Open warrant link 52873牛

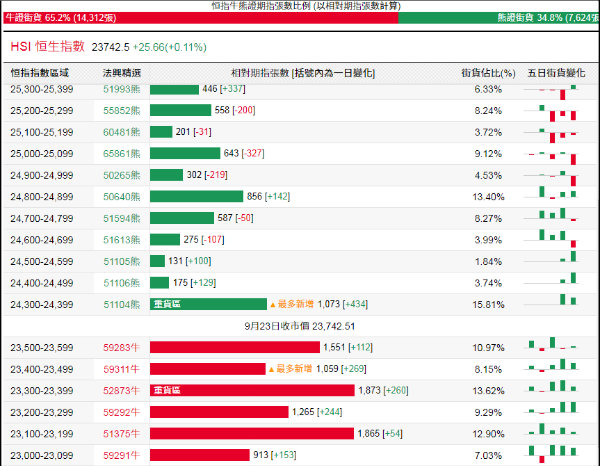pyautogui.click(x=122, y=391)
